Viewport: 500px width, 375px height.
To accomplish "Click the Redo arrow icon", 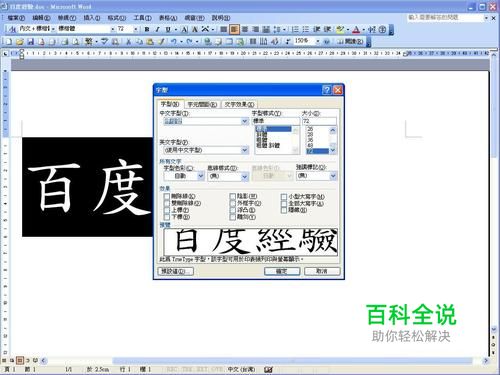I will pos(189,42).
